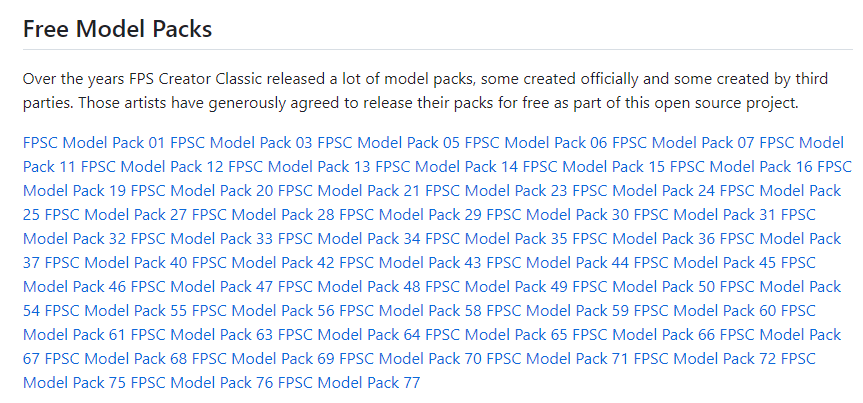Viewport: 863px width, 403px height.
Task: Open FPSC Model Pack 42
Action: pos(263,262)
